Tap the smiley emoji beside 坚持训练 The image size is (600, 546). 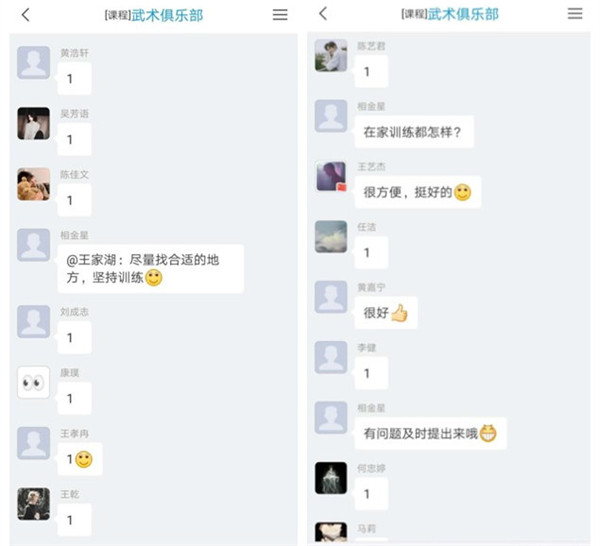tap(154, 278)
